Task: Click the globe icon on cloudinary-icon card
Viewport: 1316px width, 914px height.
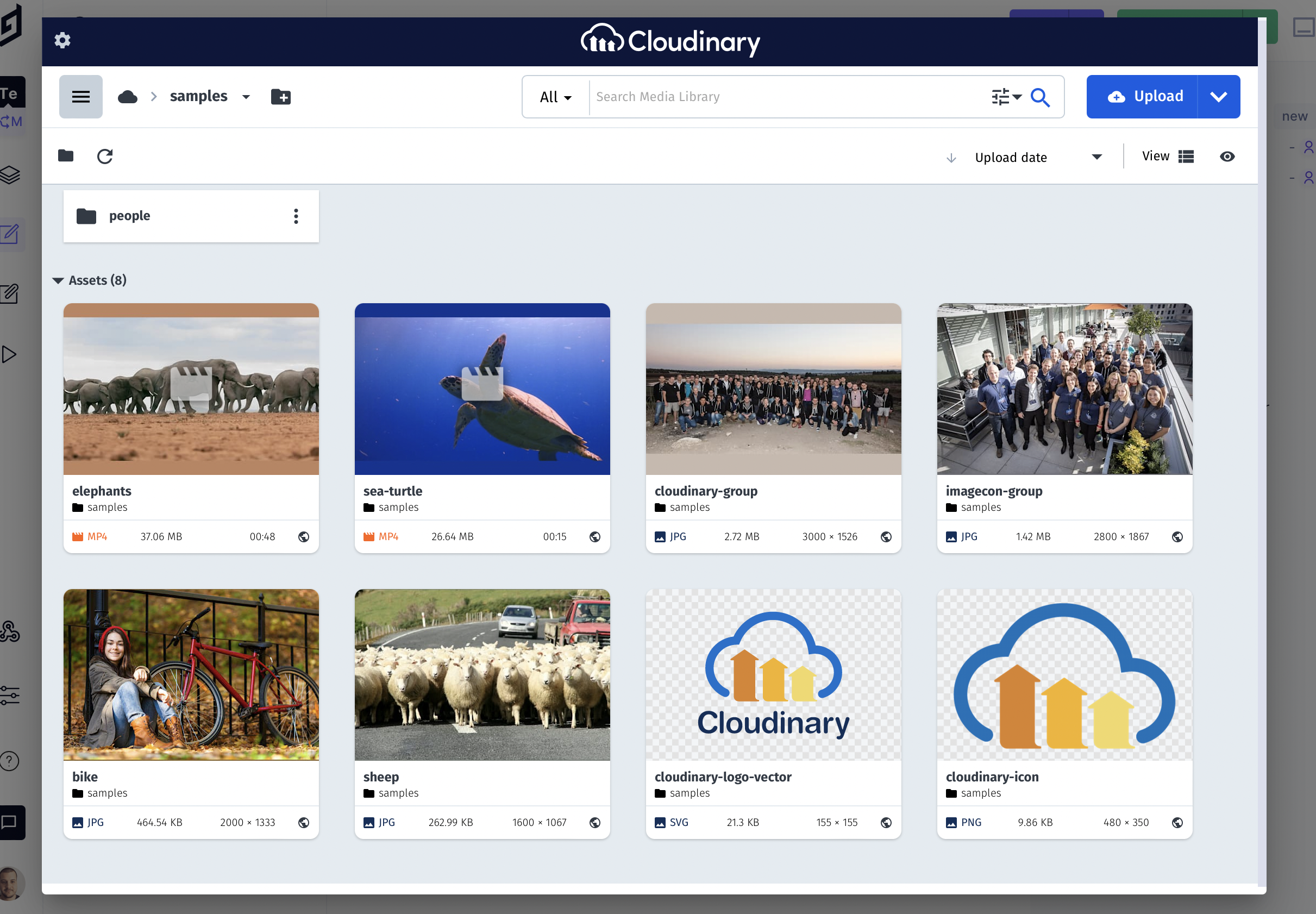Action: (x=1177, y=822)
